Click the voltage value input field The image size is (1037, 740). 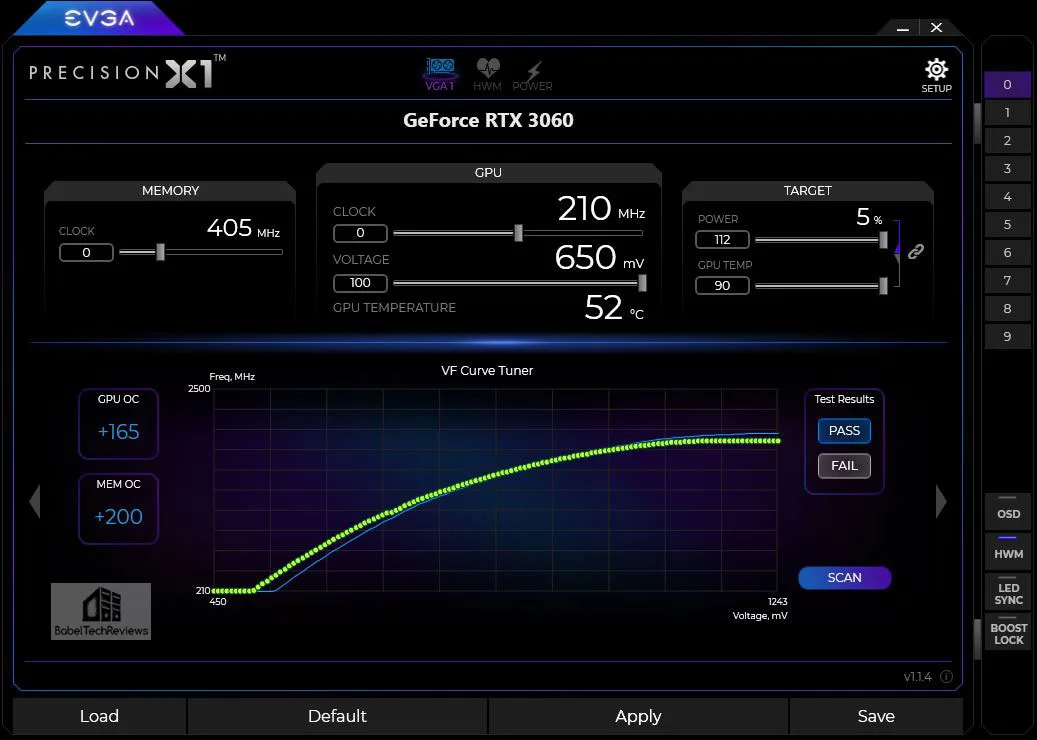pyautogui.click(x=360, y=283)
